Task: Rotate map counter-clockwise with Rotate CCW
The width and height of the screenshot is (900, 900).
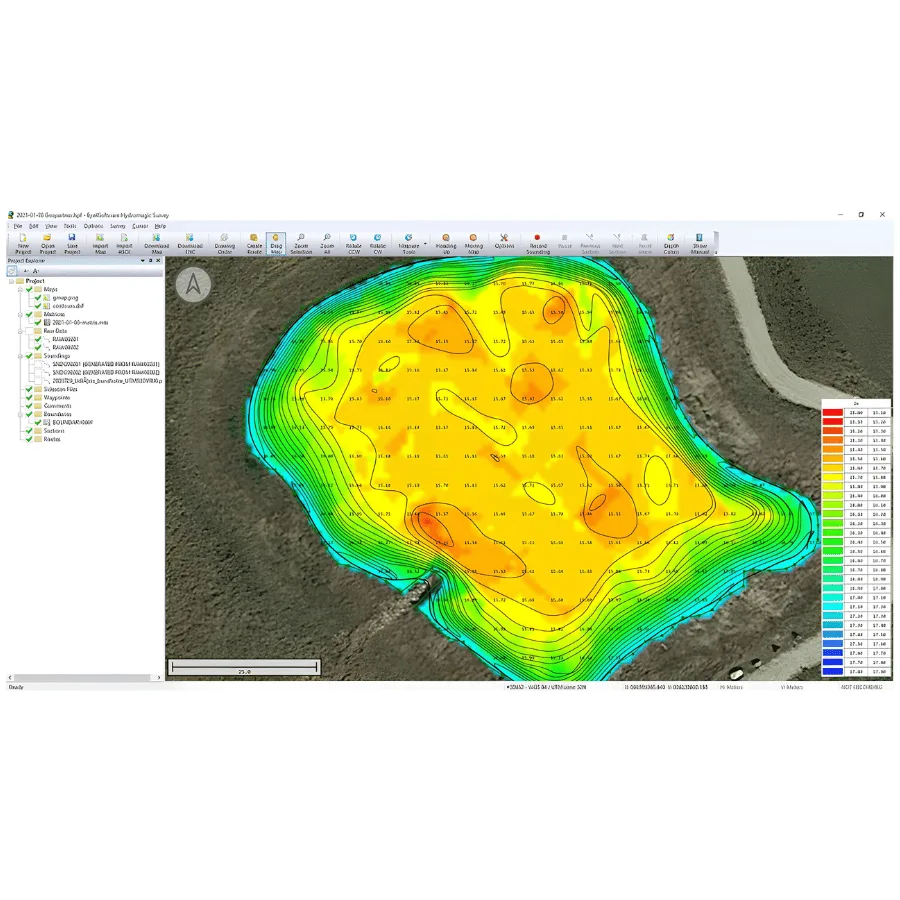Action: (354, 244)
